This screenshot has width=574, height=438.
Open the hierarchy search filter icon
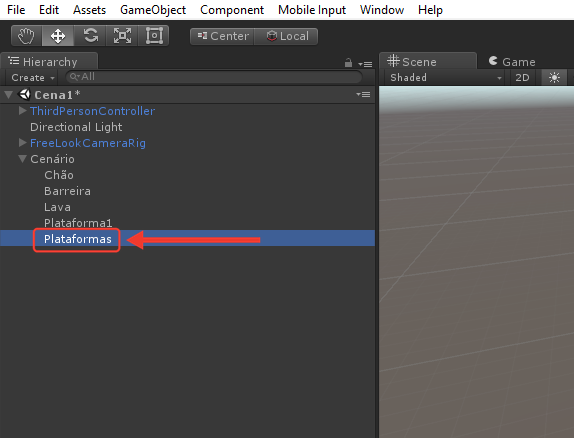coord(75,77)
